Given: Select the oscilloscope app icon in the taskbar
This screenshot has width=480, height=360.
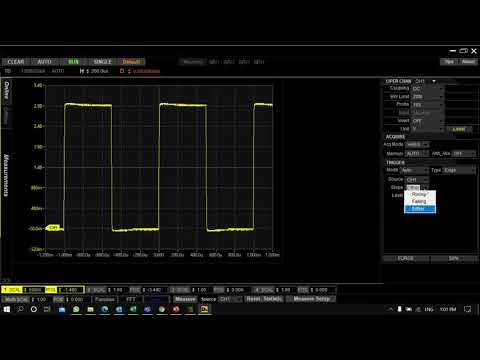Looking at the screenshot, I should (x=204, y=309).
